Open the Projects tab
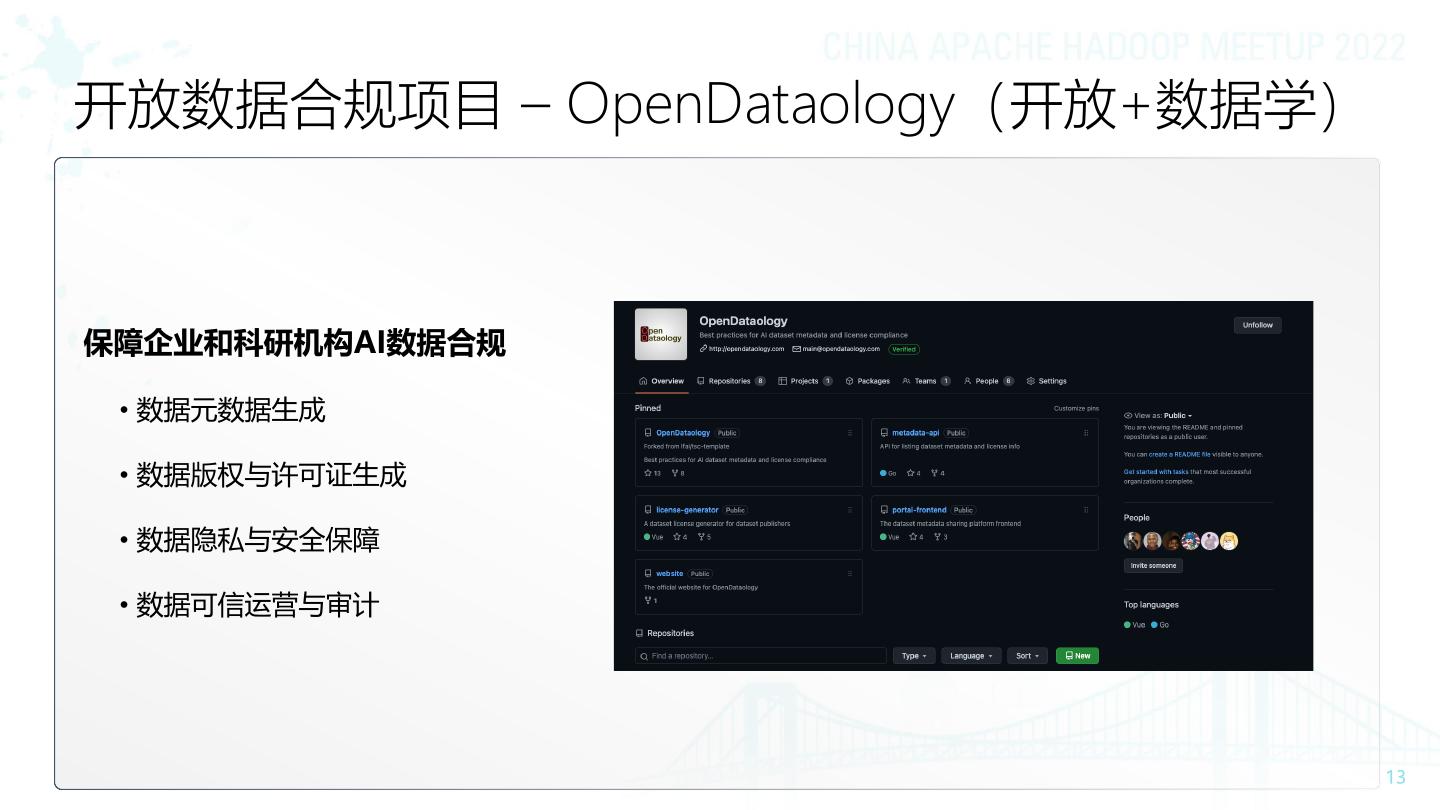 point(806,381)
